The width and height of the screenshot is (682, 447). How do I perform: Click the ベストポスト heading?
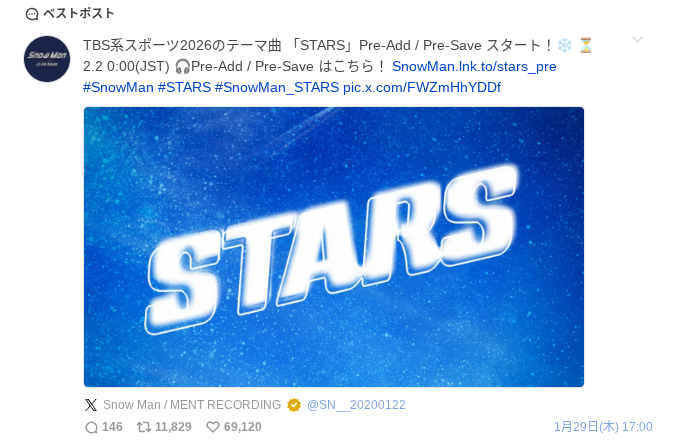click(x=79, y=13)
